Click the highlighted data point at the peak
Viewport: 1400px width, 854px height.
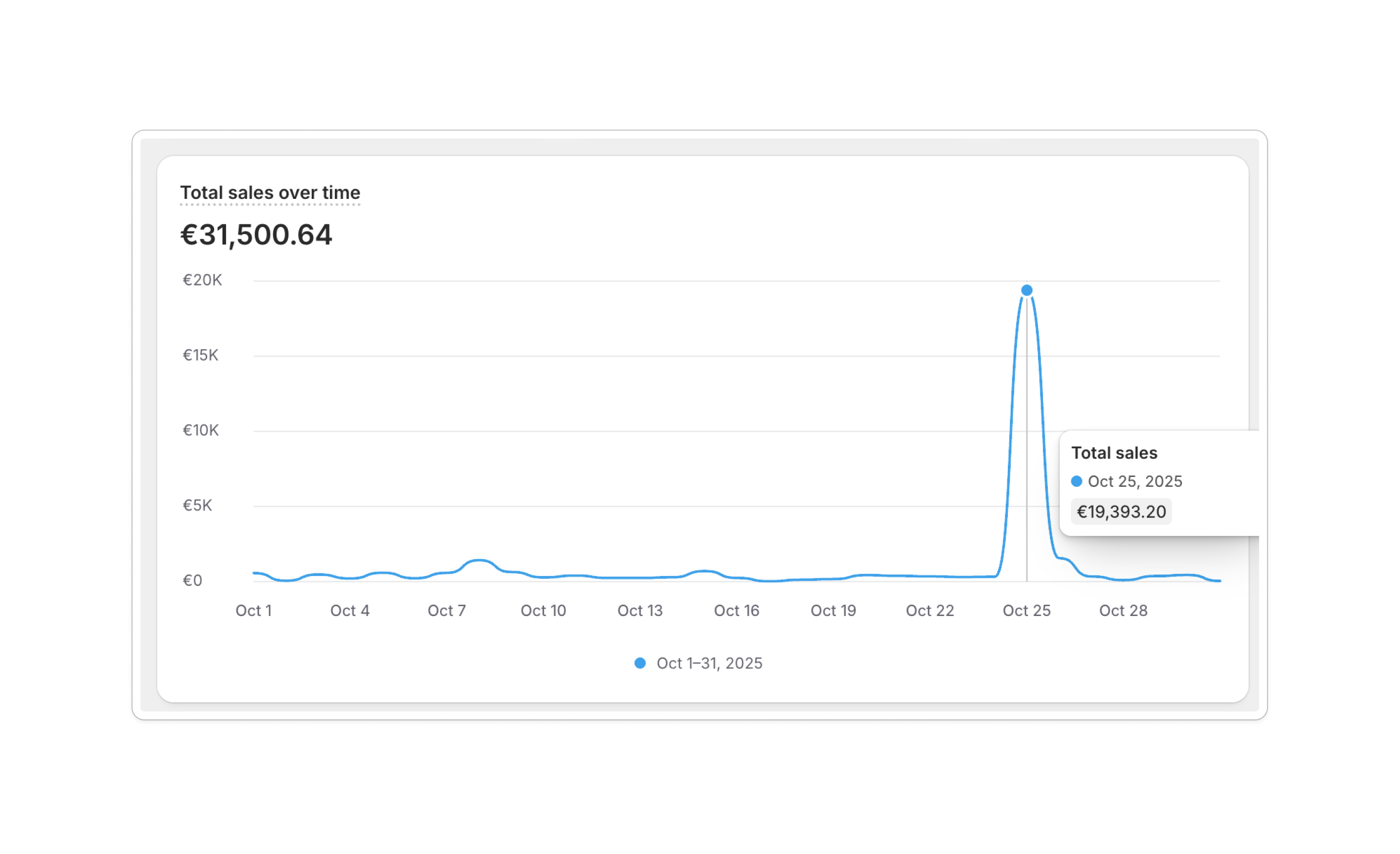(x=1027, y=290)
